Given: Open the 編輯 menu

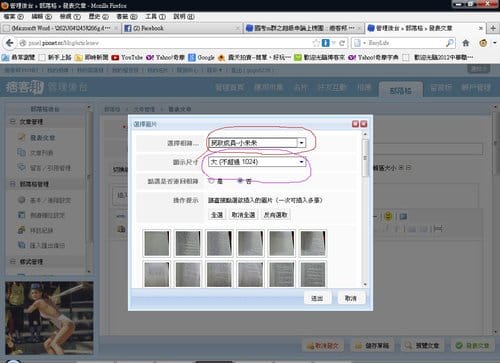Looking at the screenshot, I should pos(42,16).
